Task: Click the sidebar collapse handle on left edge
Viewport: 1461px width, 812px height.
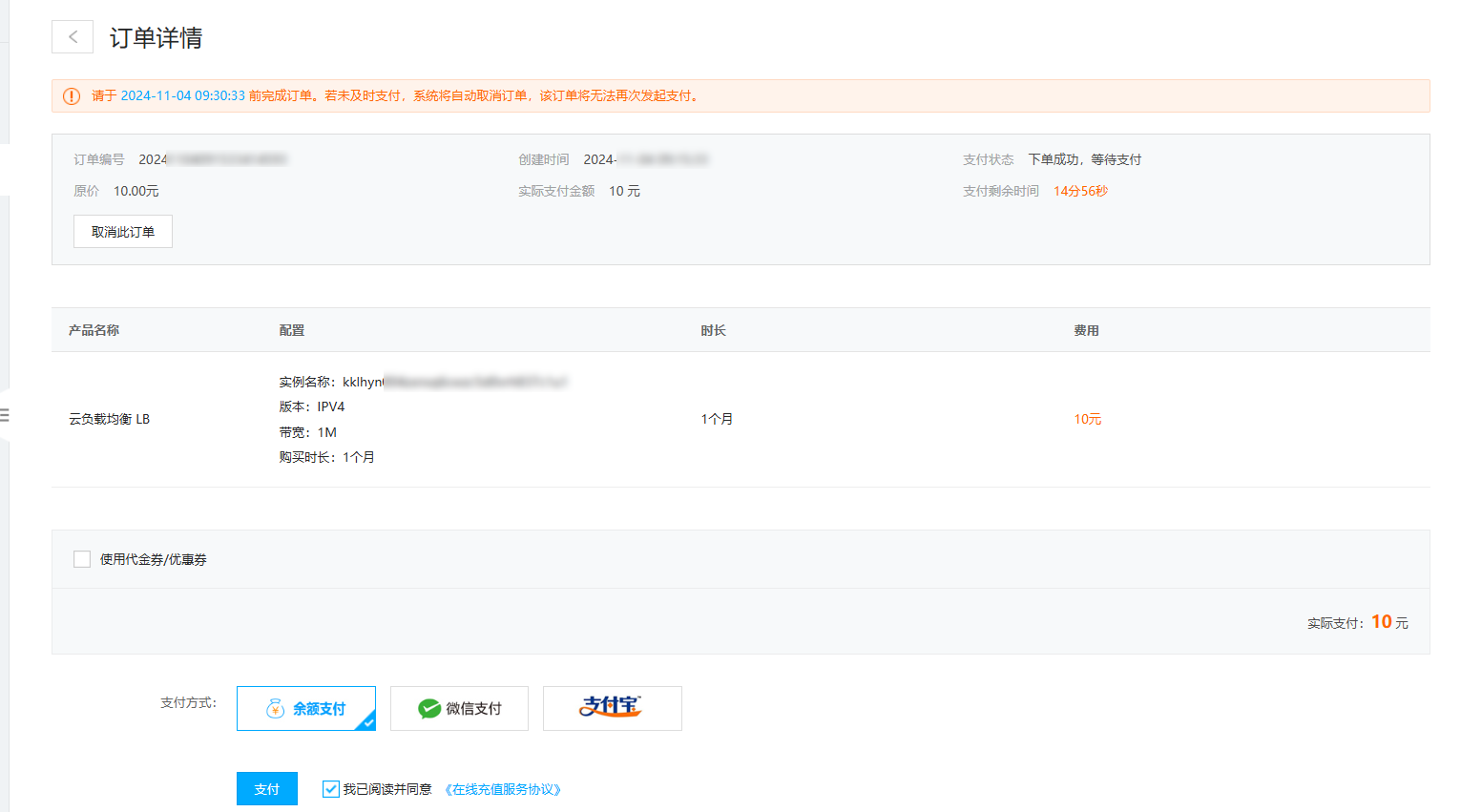Action: [x=5, y=415]
